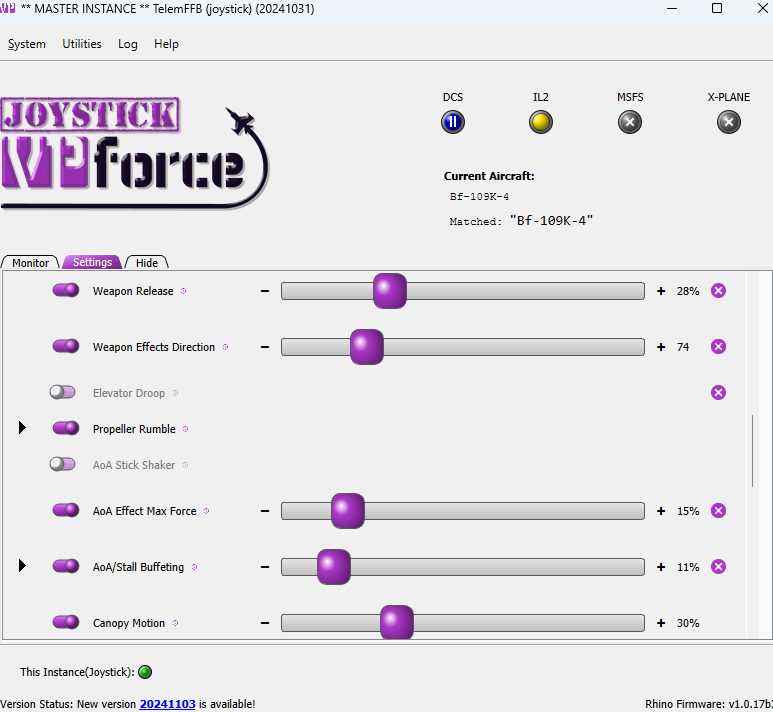The height and width of the screenshot is (712, 773).
Task: Reset AoA/Stall Buffeting with purple X
Action: tap(718, 567)
